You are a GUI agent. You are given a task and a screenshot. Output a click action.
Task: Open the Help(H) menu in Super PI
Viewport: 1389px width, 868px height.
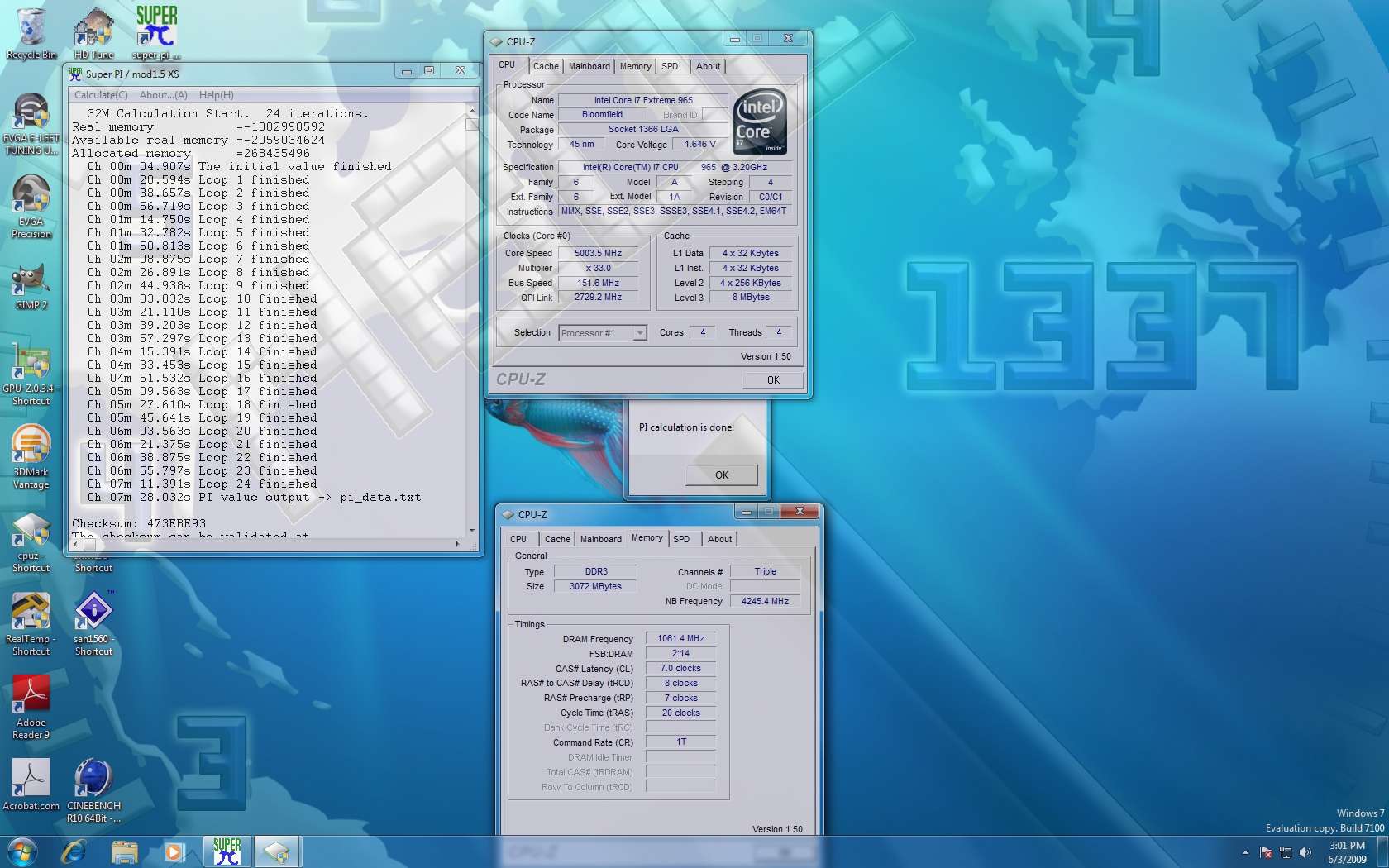(216, 95)
